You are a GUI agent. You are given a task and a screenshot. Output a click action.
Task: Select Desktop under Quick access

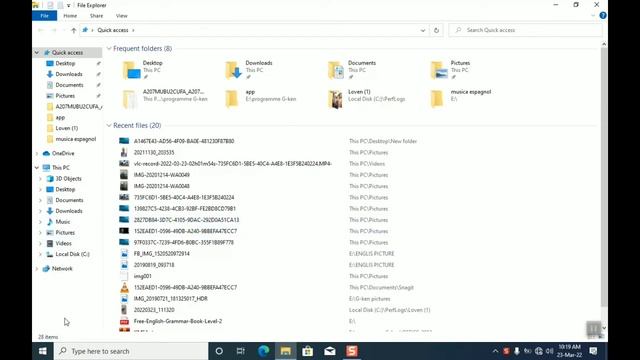pyautogui.click(x=65, y=63)
